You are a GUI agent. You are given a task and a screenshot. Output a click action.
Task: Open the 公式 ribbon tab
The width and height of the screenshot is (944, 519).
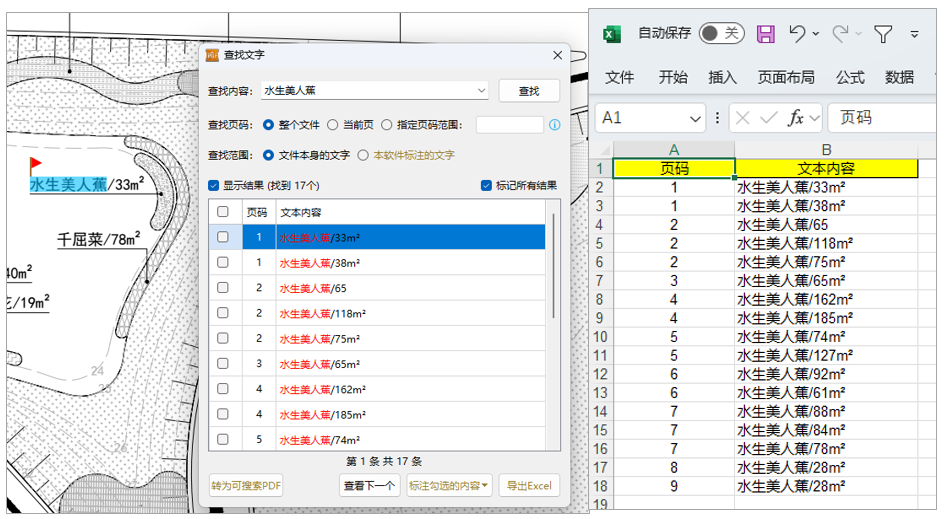click(850, 77)
